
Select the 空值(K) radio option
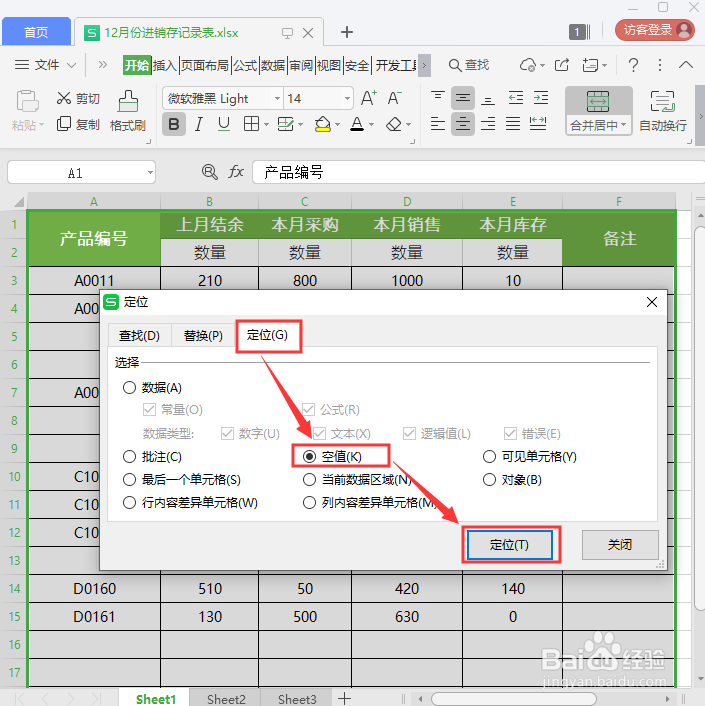click(x=309, y=457)
